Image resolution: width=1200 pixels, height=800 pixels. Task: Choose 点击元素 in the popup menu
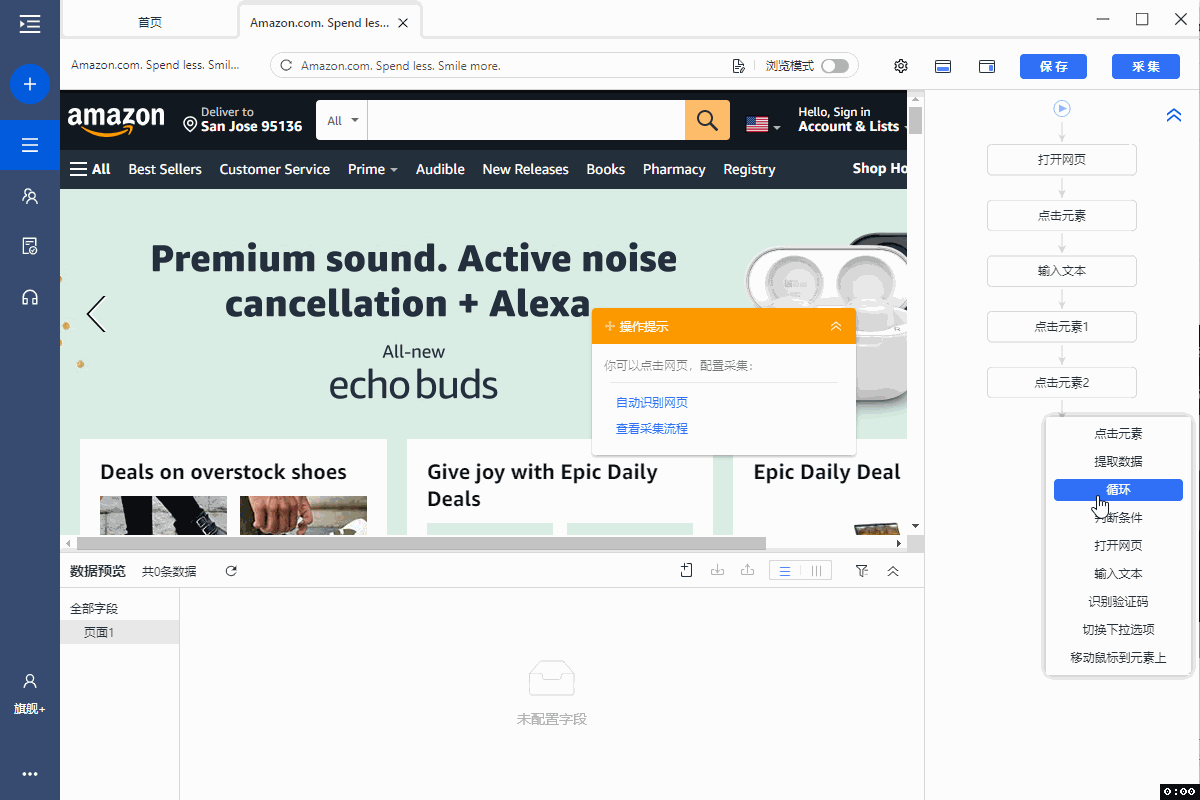1118,434
